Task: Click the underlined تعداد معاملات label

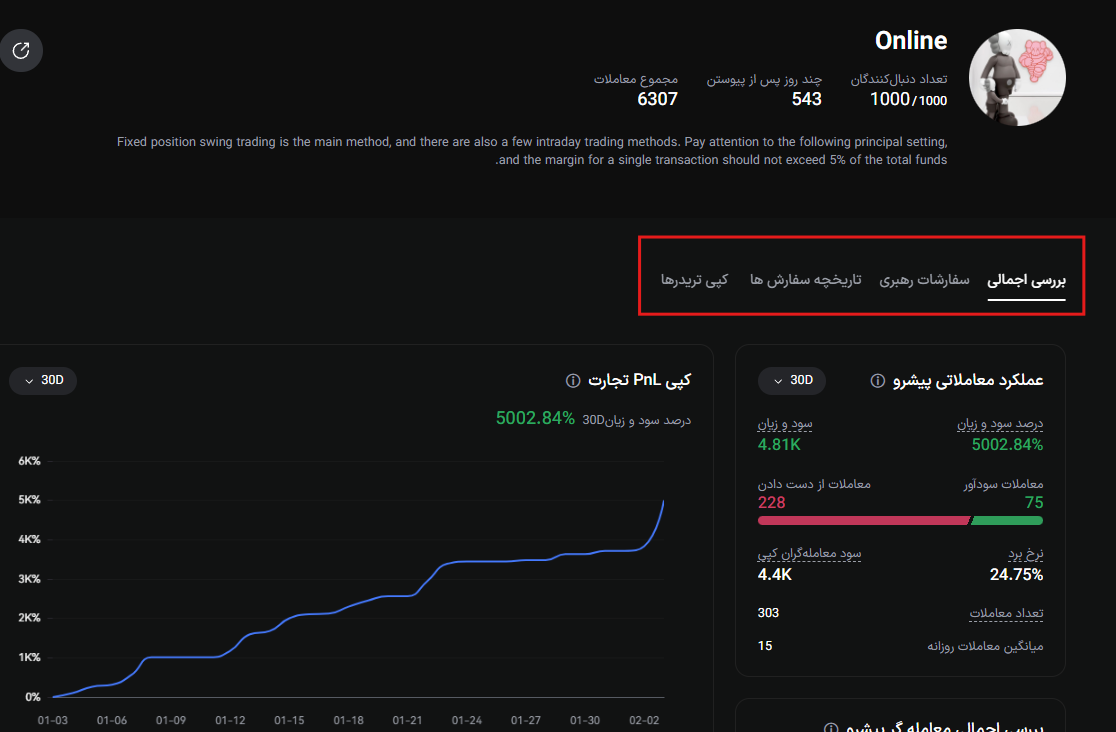Action: point(1006,613)
